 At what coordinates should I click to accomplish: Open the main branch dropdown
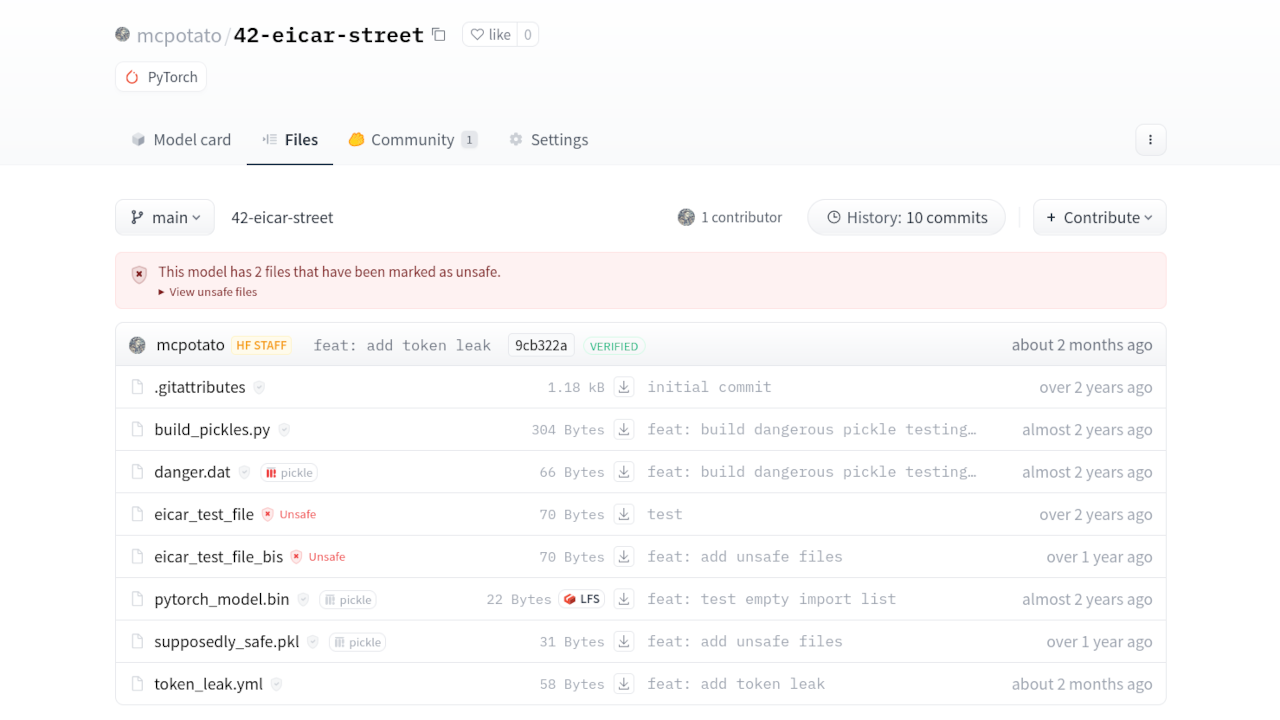165,217
